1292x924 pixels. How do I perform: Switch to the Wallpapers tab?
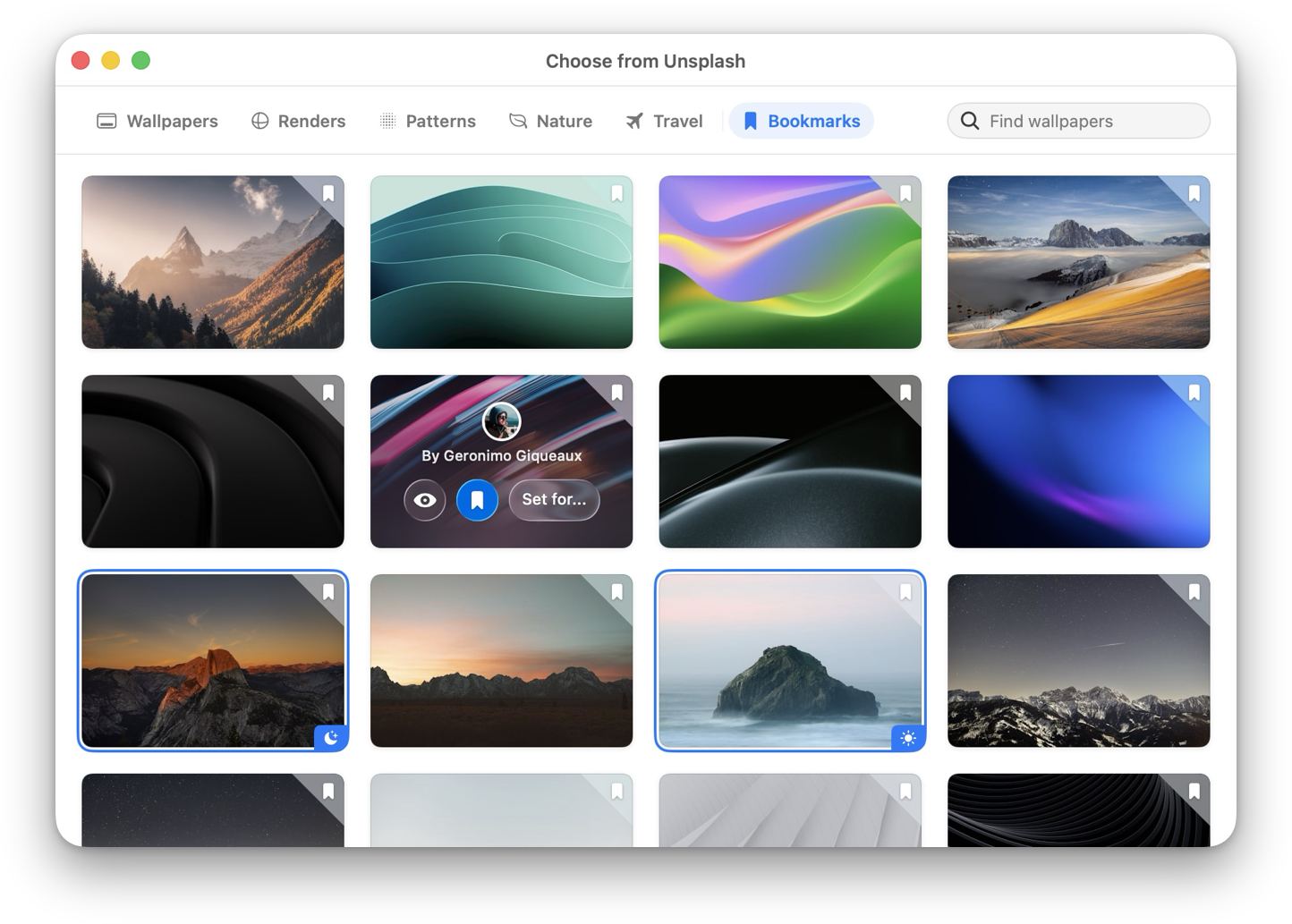pos(157,121)
